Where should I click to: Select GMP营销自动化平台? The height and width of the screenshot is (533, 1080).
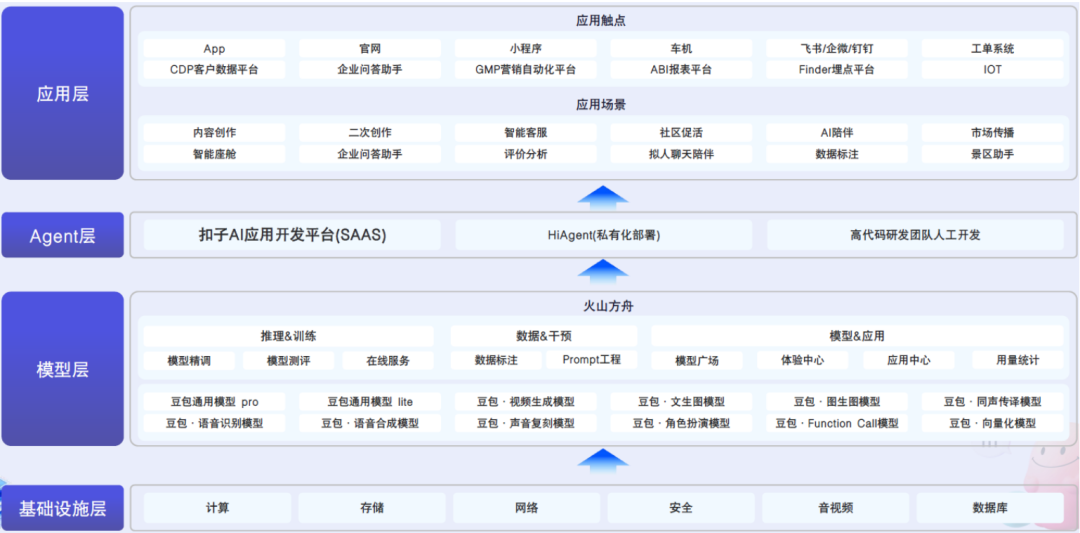(526, 70)
